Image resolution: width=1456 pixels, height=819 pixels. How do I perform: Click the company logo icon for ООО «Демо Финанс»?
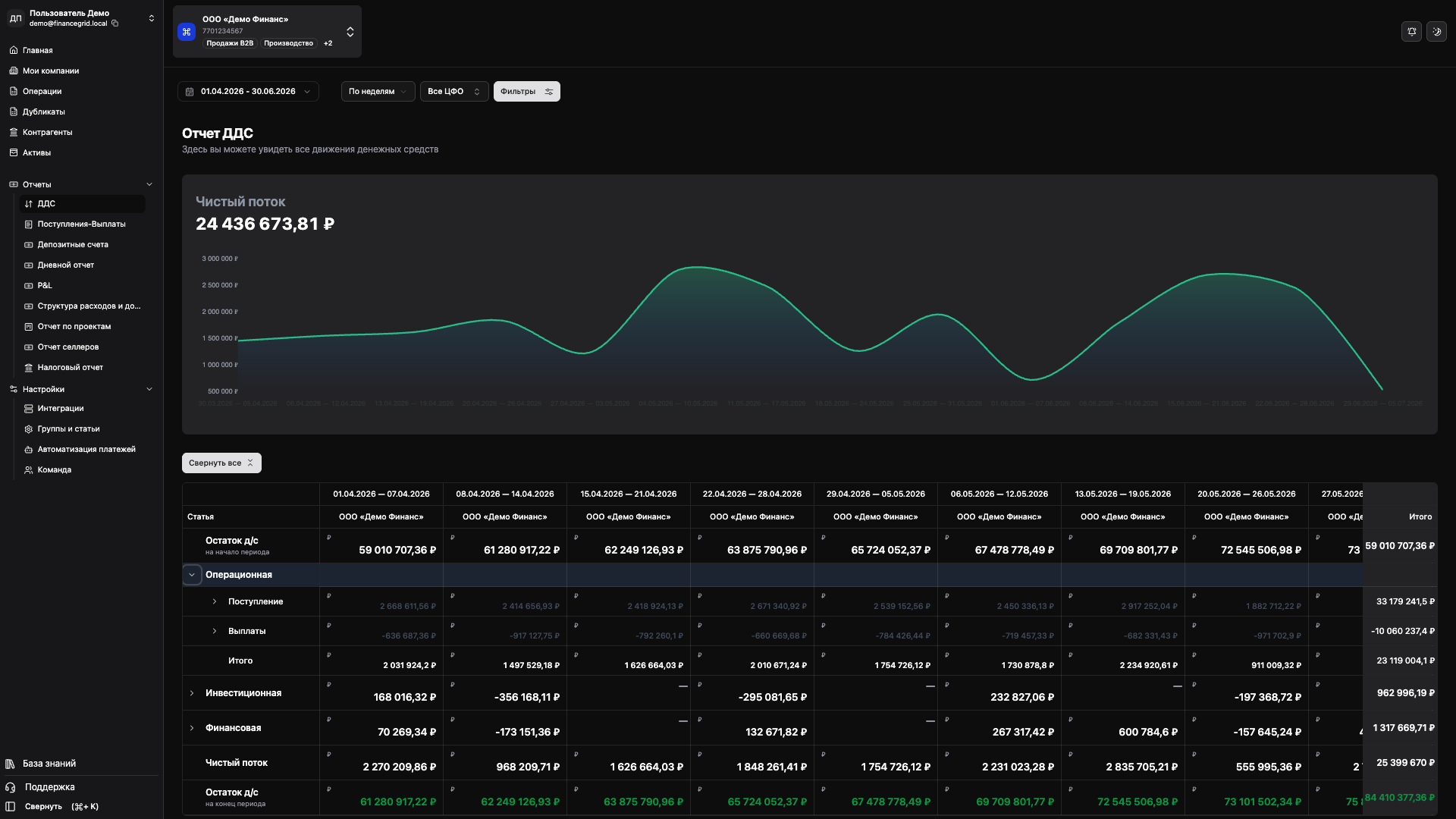point(187,32)
